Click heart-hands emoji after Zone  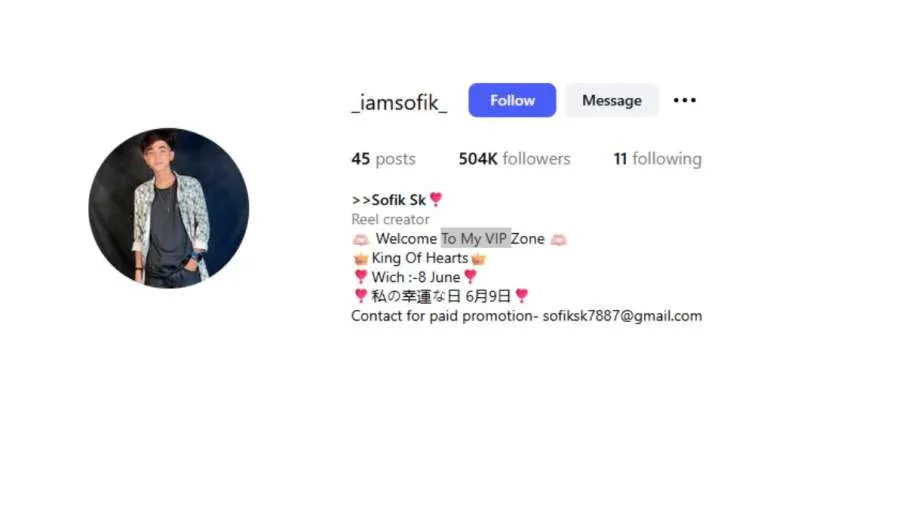(x=558, y=239)
